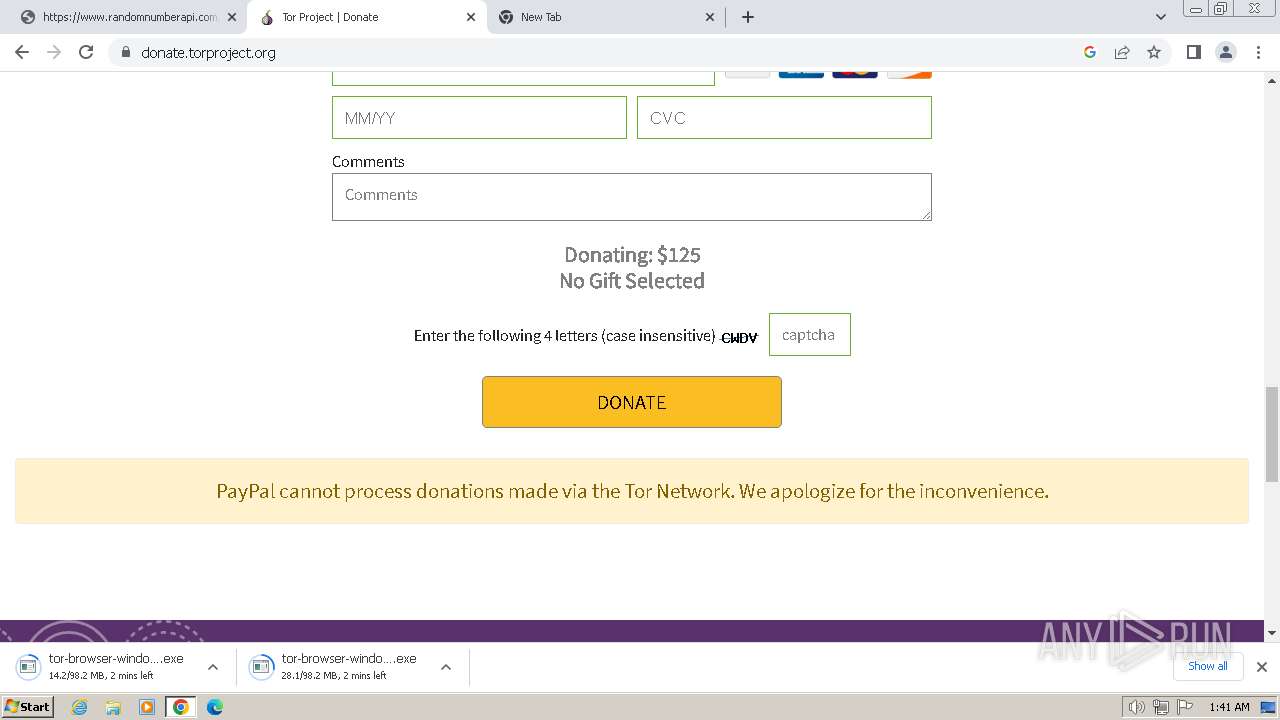This screenshot has height=720, width=1280.
Task: Focus the captcha input field
Action: pyautogui.click(x=809, y=335)
